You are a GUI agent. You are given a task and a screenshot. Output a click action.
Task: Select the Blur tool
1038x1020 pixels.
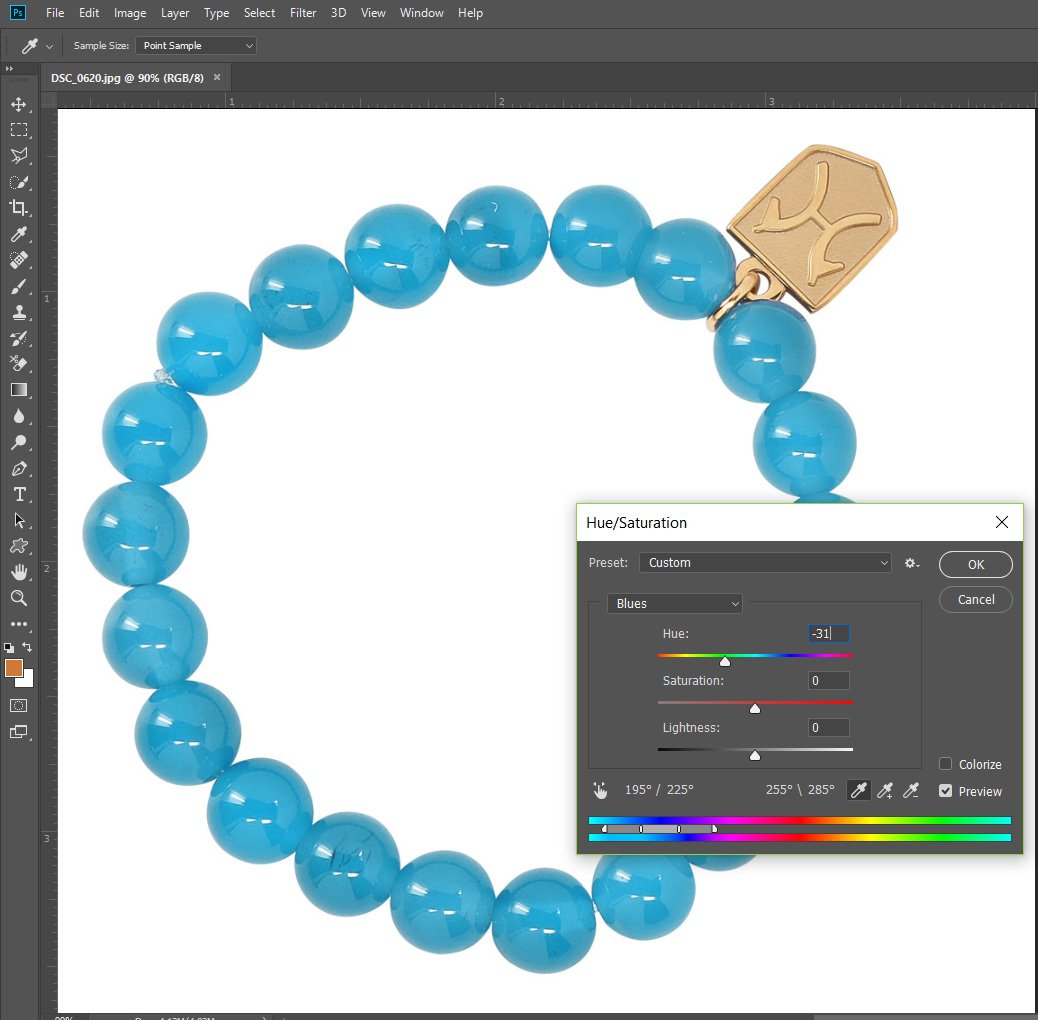[19, 416]
